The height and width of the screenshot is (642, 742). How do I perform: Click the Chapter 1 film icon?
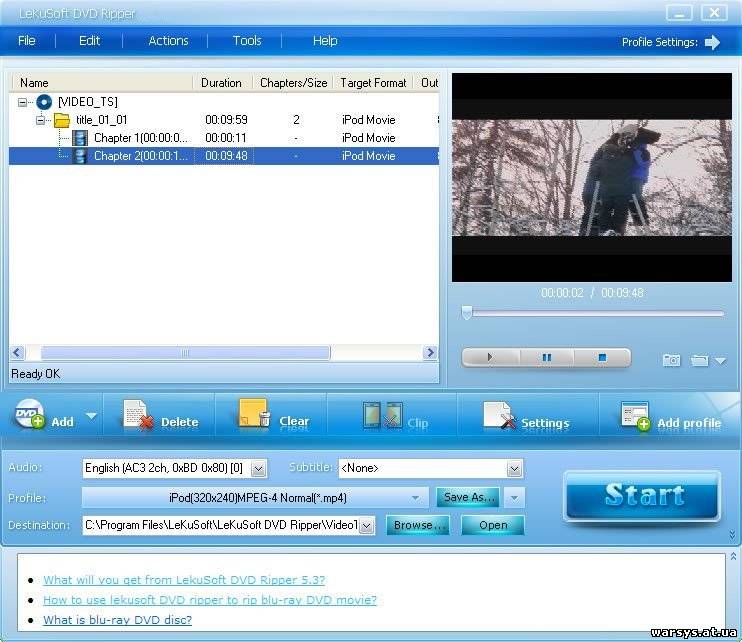80,138
